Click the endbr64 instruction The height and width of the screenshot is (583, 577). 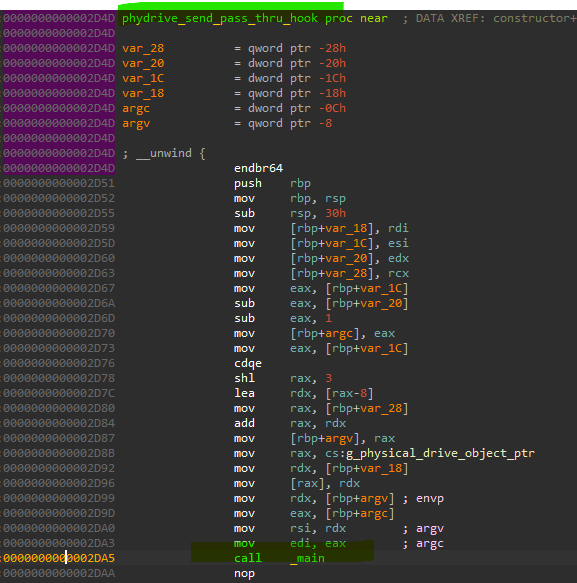pos(258,168)
